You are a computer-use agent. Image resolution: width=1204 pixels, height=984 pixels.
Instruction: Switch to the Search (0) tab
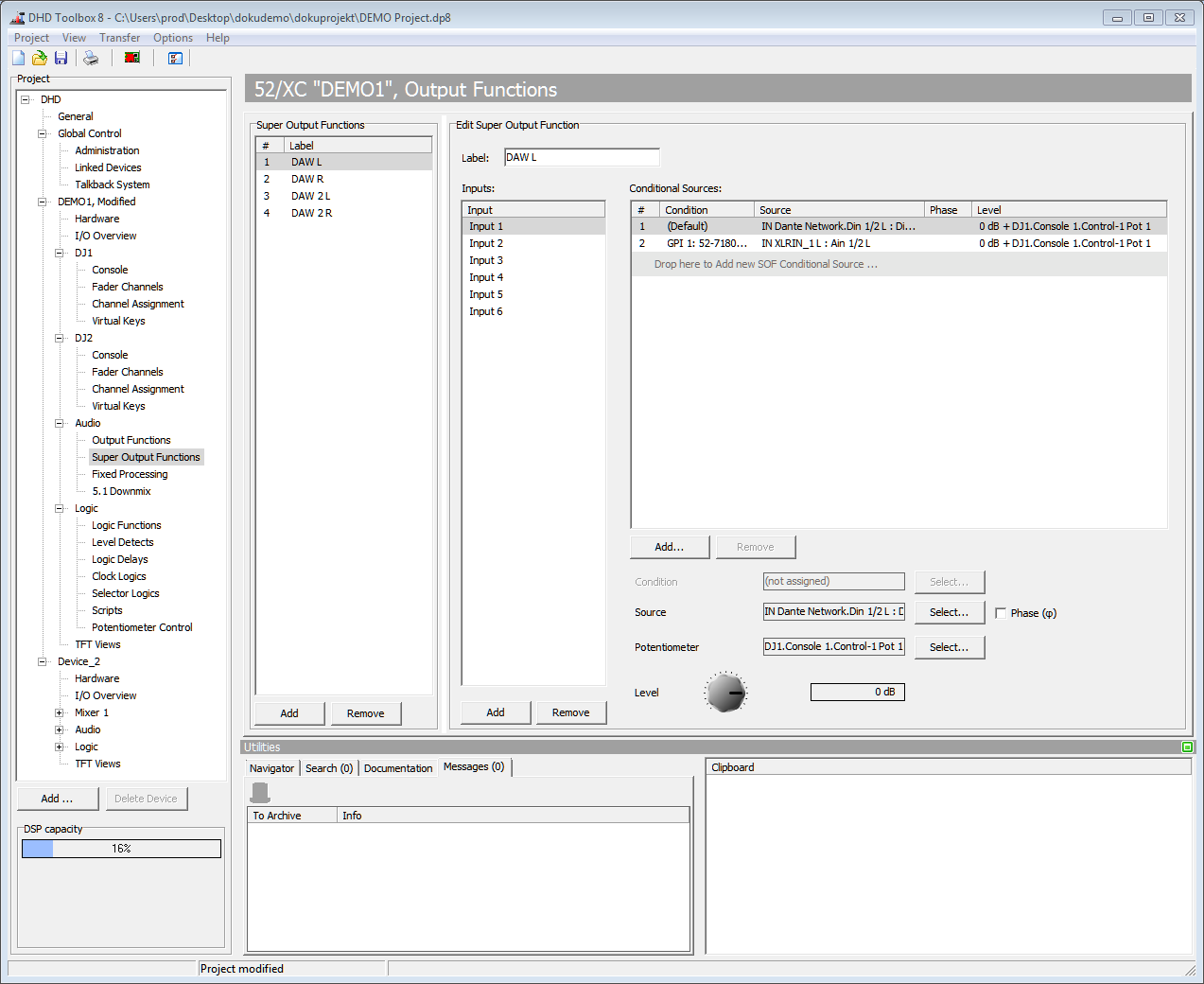pyautogui.click(x=329, y=768)
